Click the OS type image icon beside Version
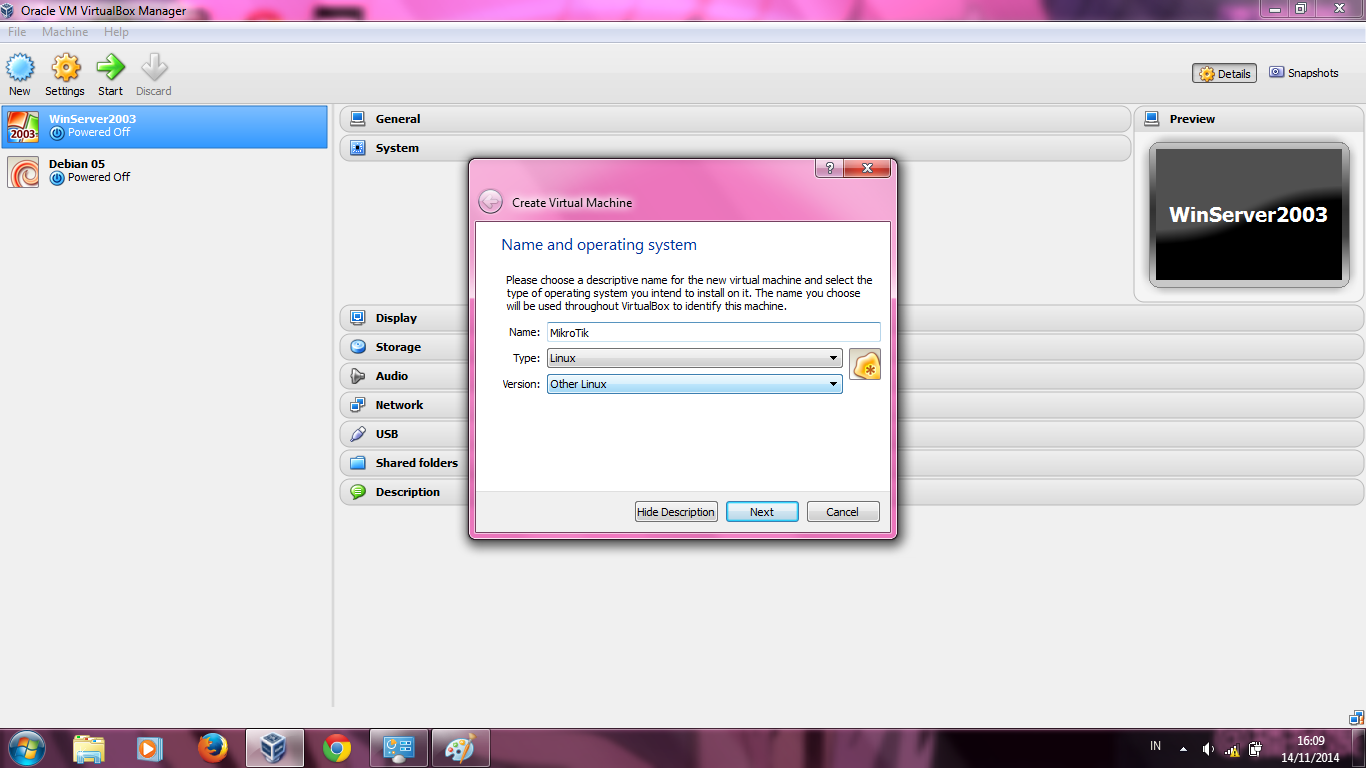1366x768 pixels. pos(865,364)
